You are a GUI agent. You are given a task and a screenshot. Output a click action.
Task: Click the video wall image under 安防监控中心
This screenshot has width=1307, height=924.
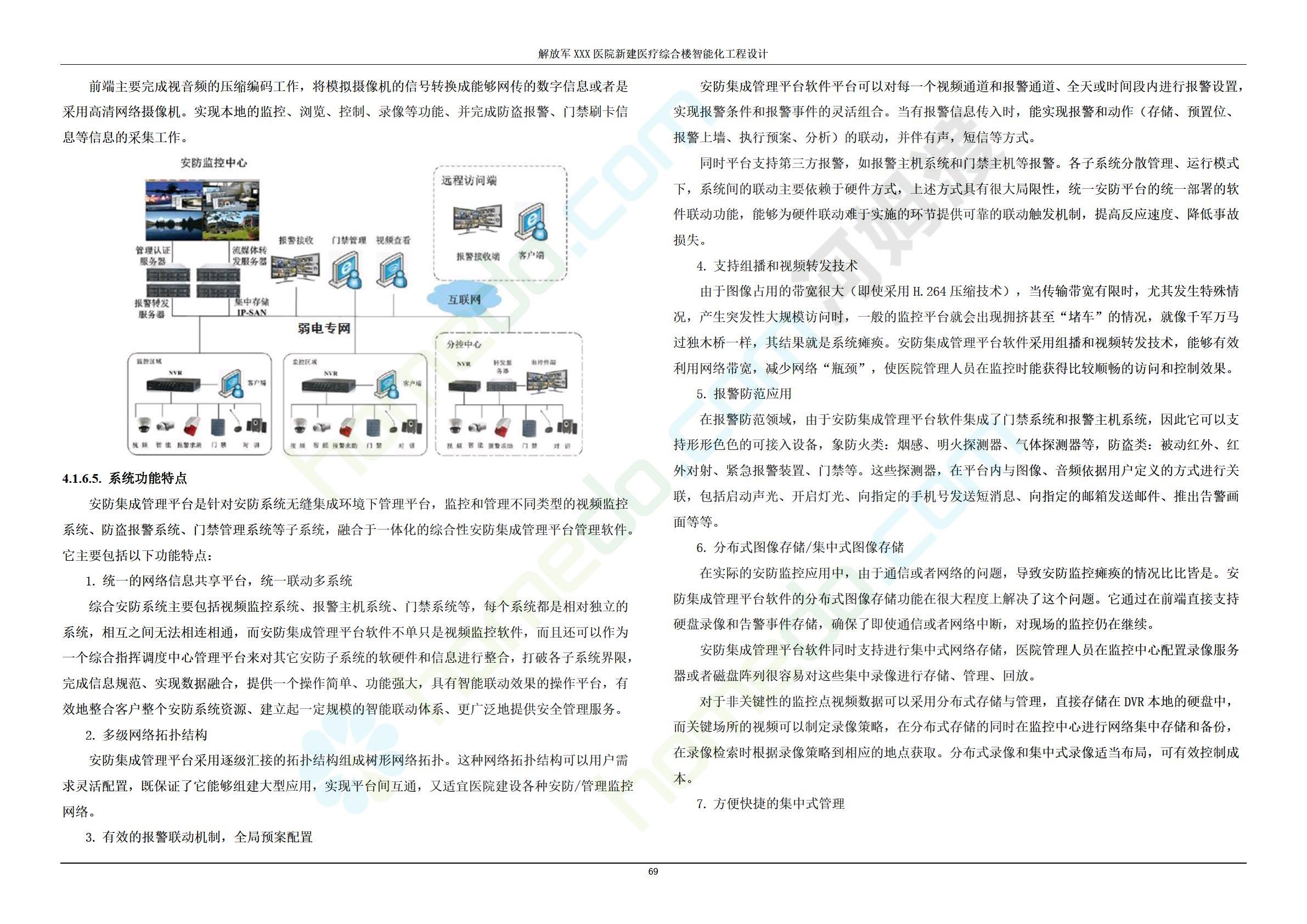point(202,211)
